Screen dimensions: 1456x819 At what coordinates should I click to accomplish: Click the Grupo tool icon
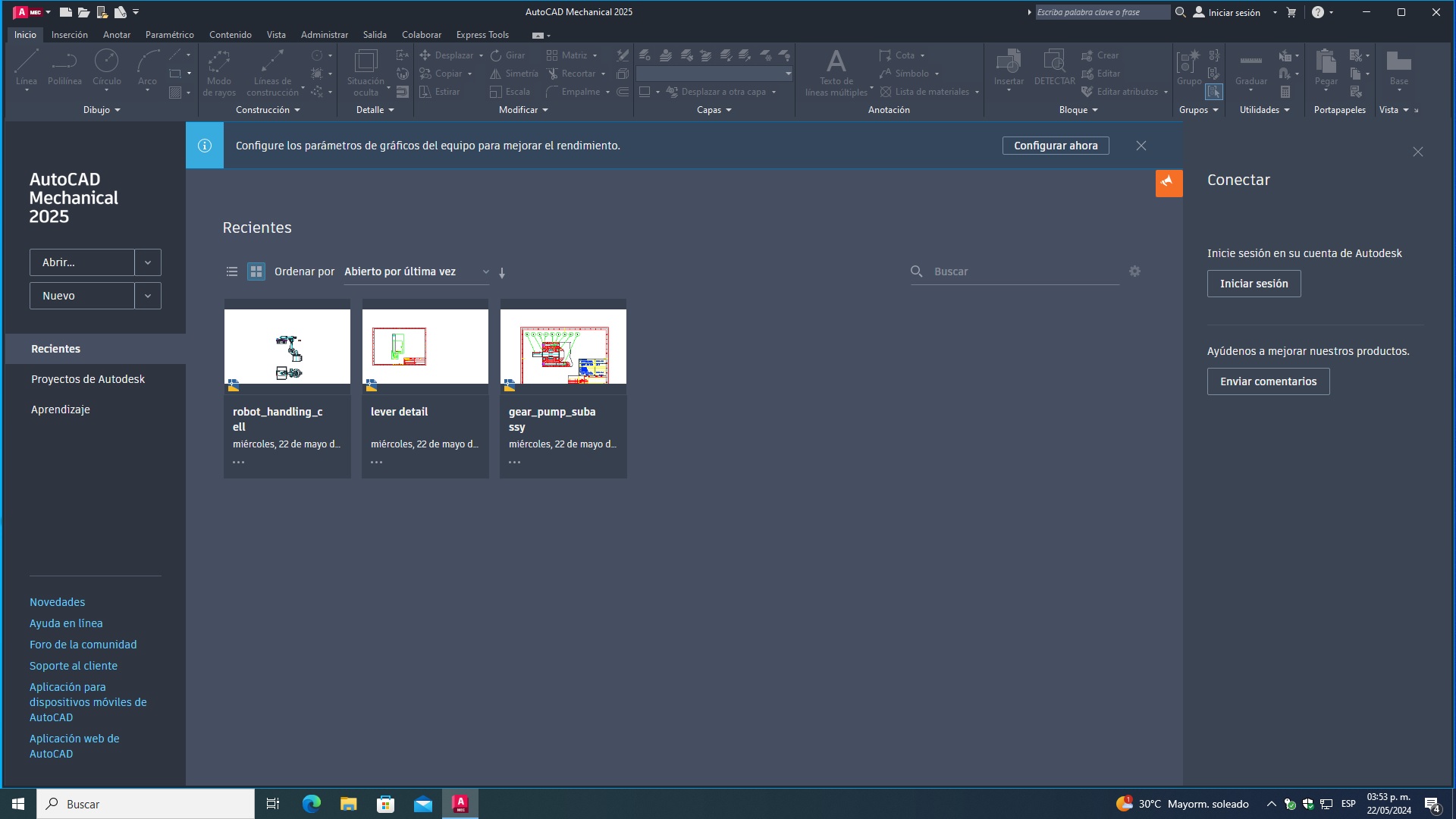(1188, 68)
